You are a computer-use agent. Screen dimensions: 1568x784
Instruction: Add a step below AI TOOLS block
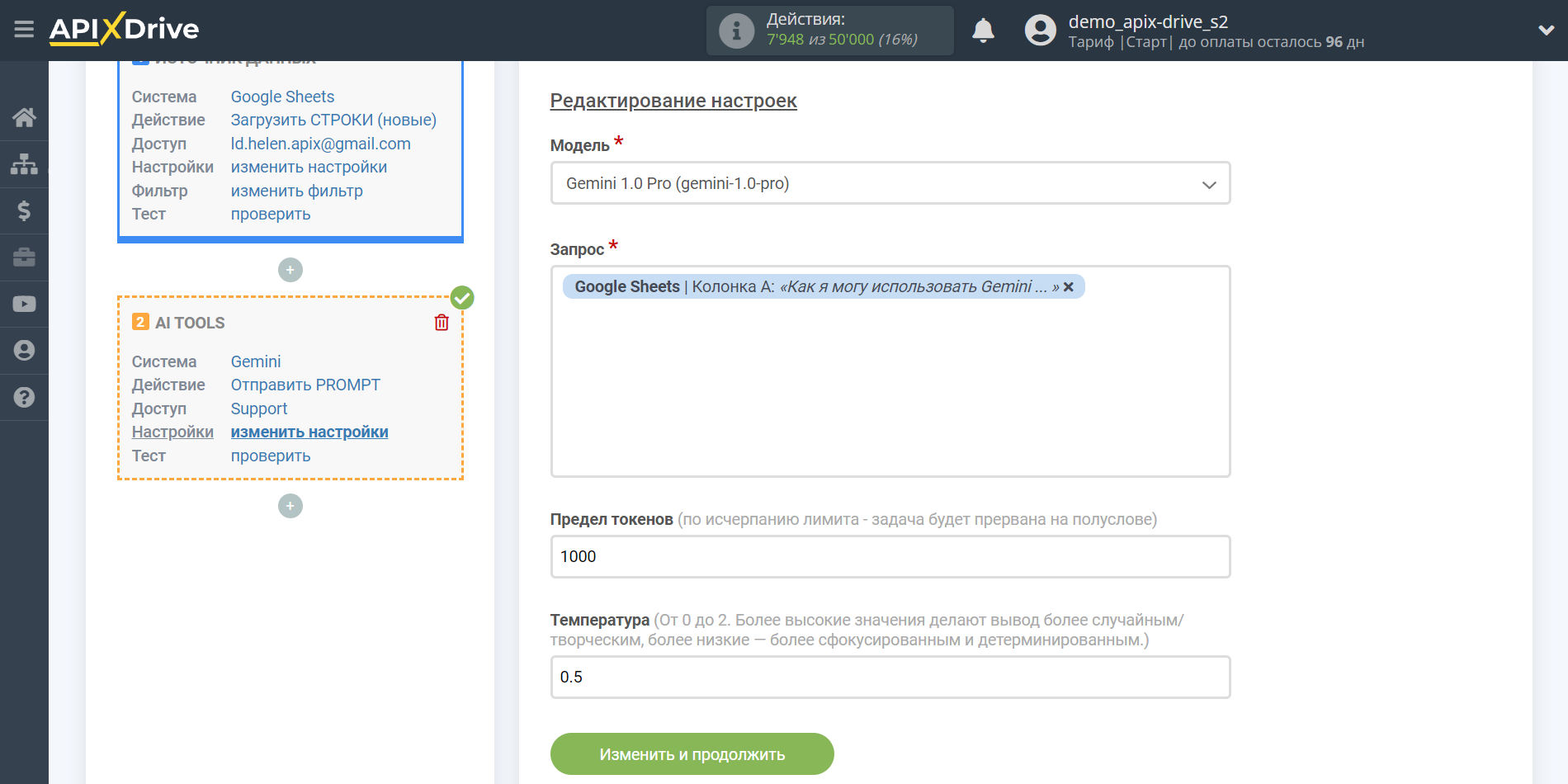click(x=290, y=506)
